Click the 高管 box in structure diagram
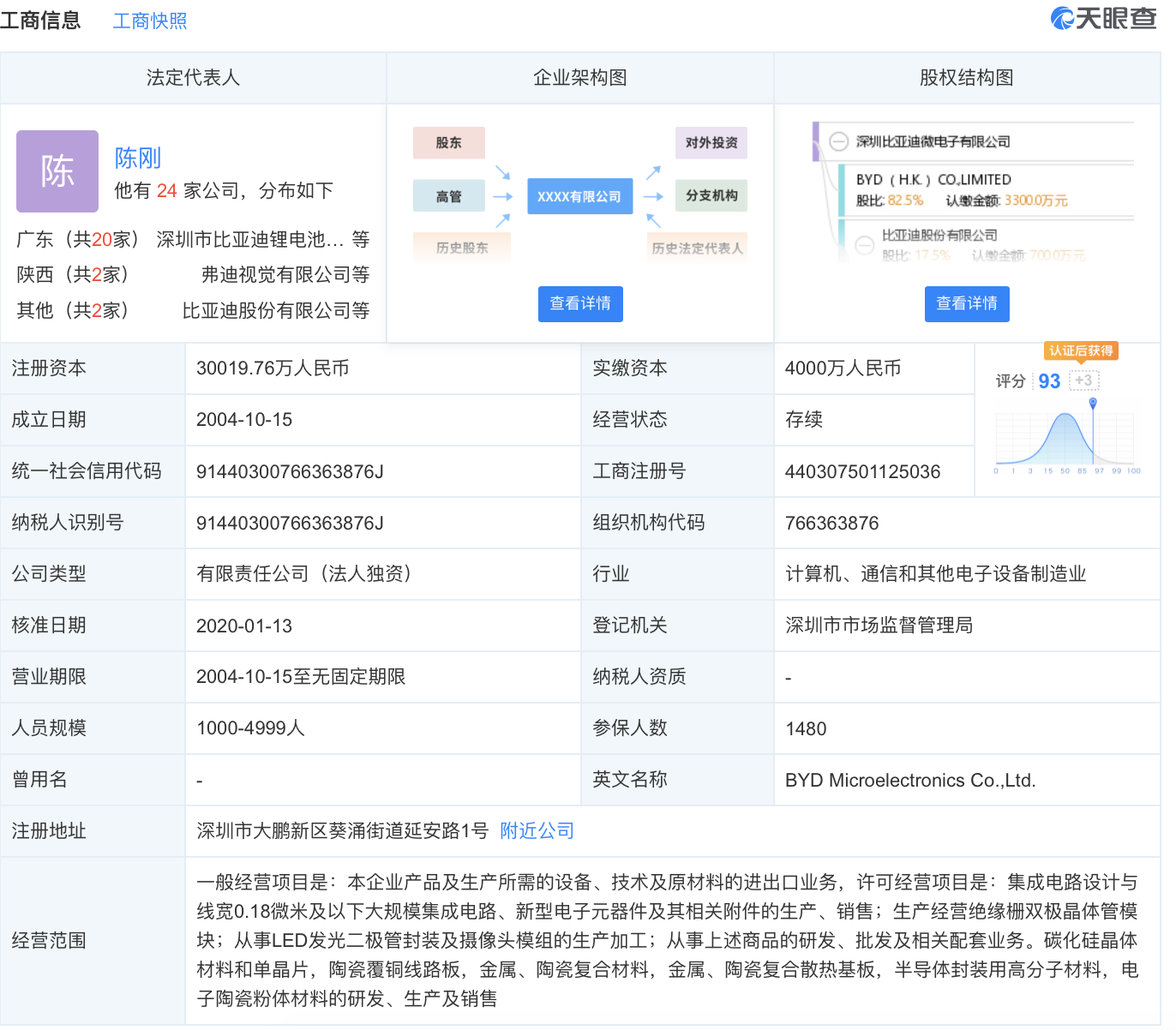Viewport: 1176px width, 1030px height. tap(448, 196)
